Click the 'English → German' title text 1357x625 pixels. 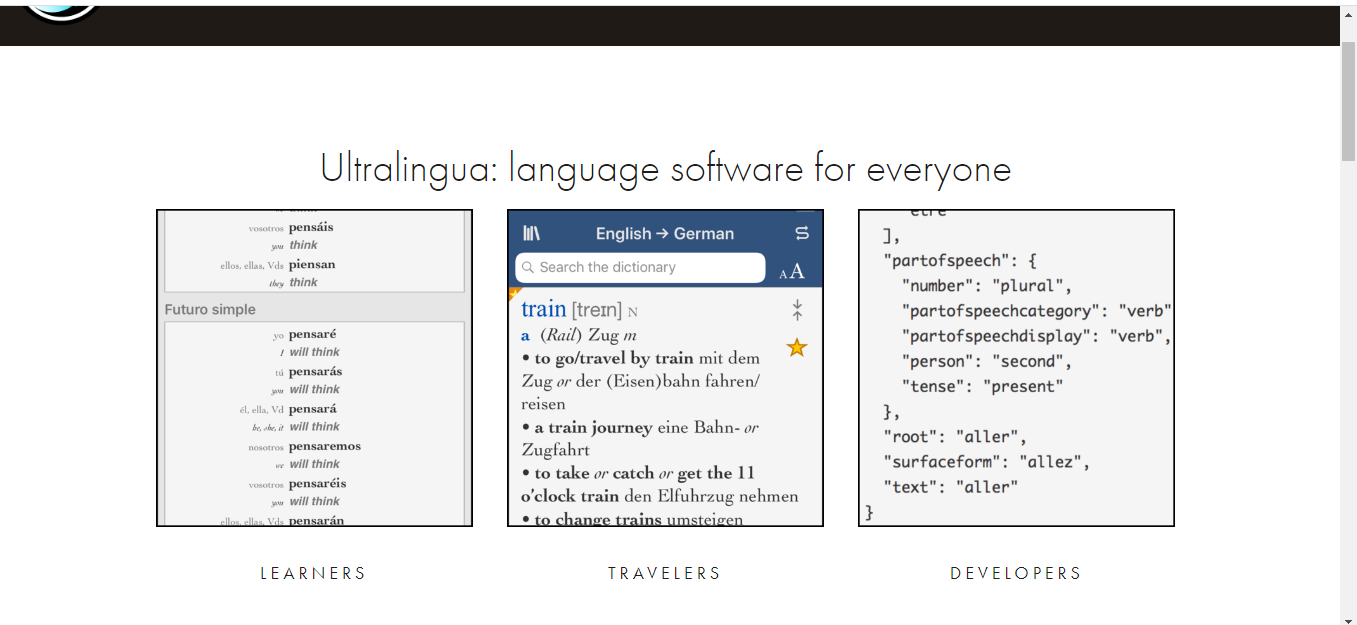(x=665, y=233)
